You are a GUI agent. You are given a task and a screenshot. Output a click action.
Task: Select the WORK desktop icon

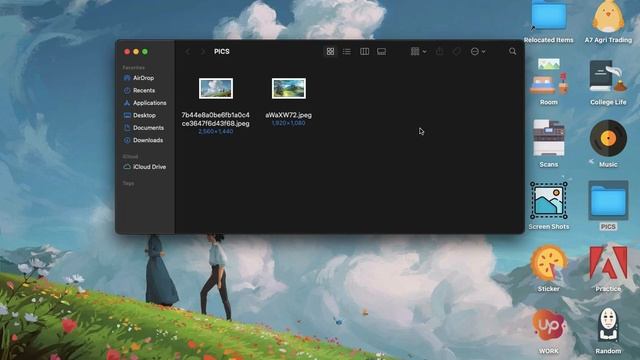tap(549, 325)
